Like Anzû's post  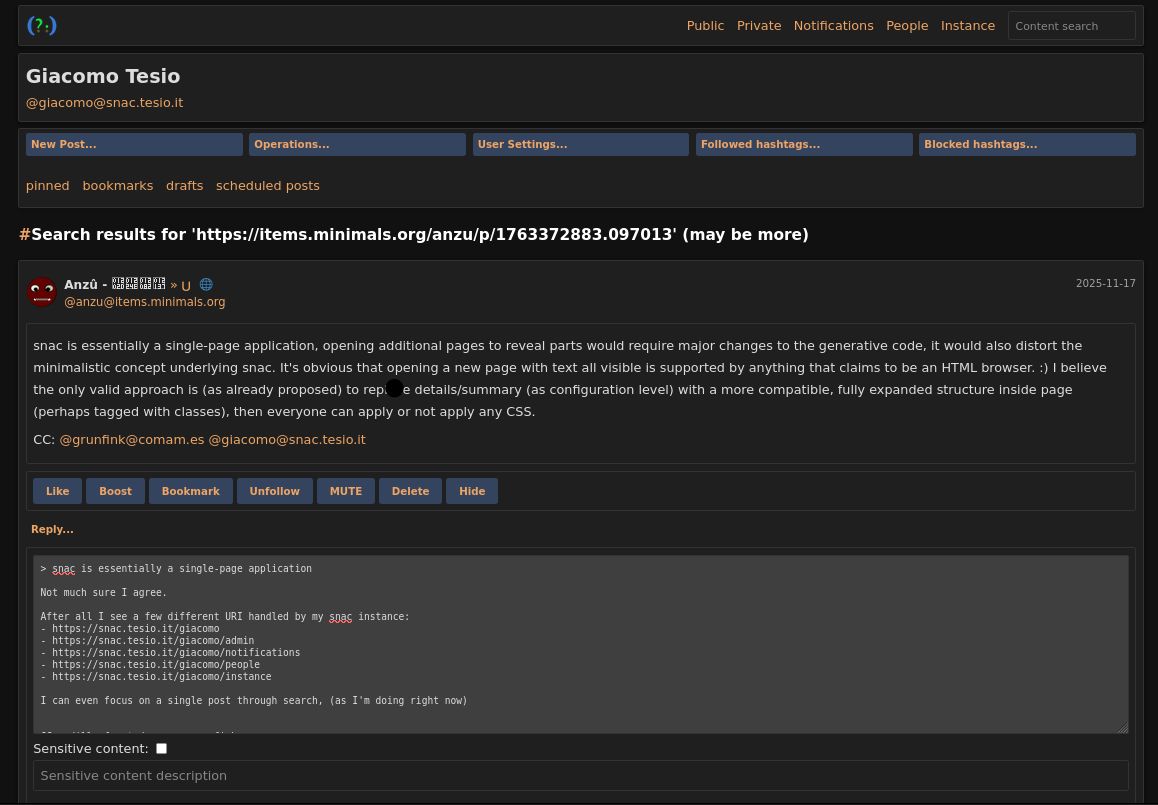[x=57, y=491]
